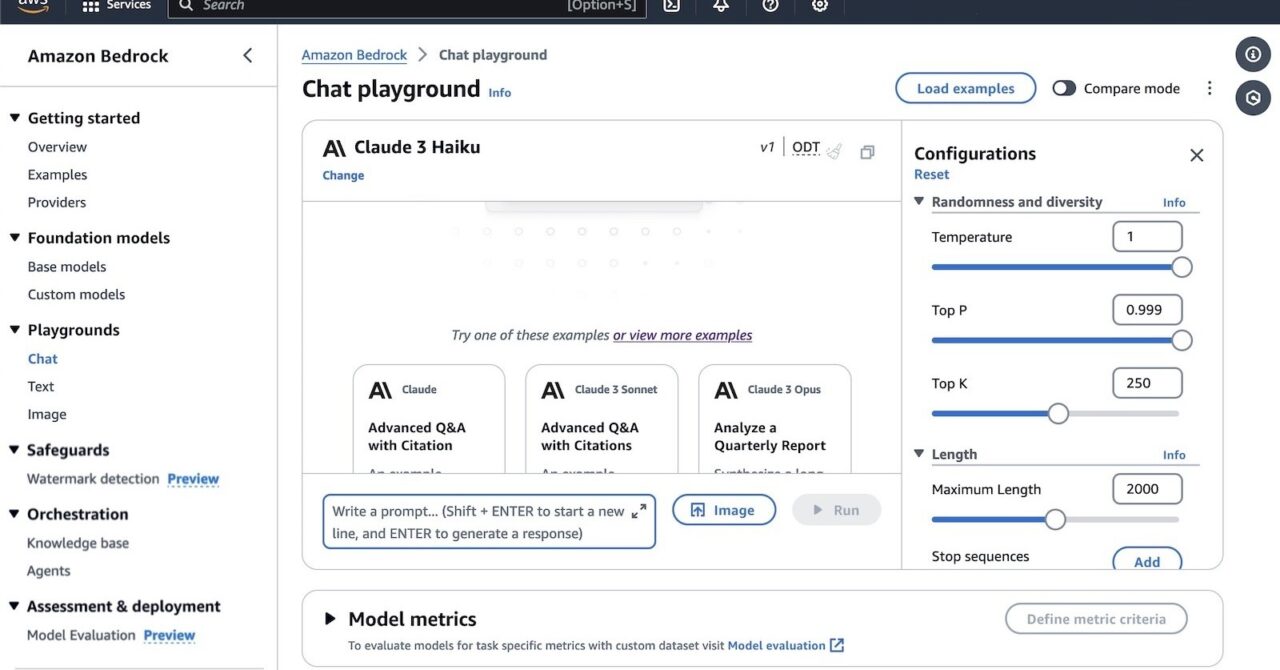Open Providers in the sidebar
The height and width of the screenshot is (670, 1280).
click(x=57, y=202)
